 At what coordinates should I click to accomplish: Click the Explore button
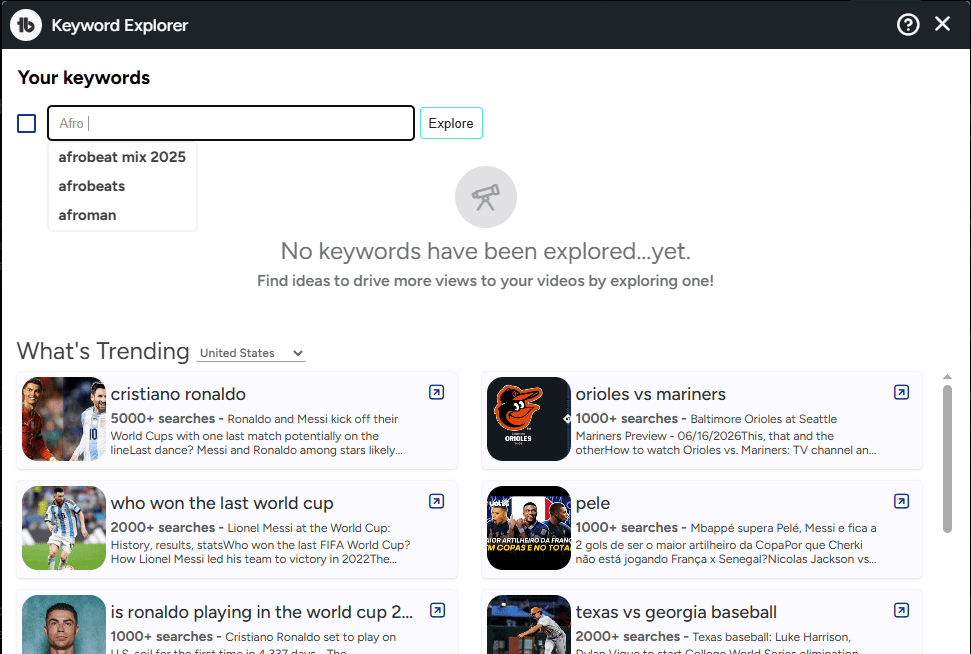point(451,123)
